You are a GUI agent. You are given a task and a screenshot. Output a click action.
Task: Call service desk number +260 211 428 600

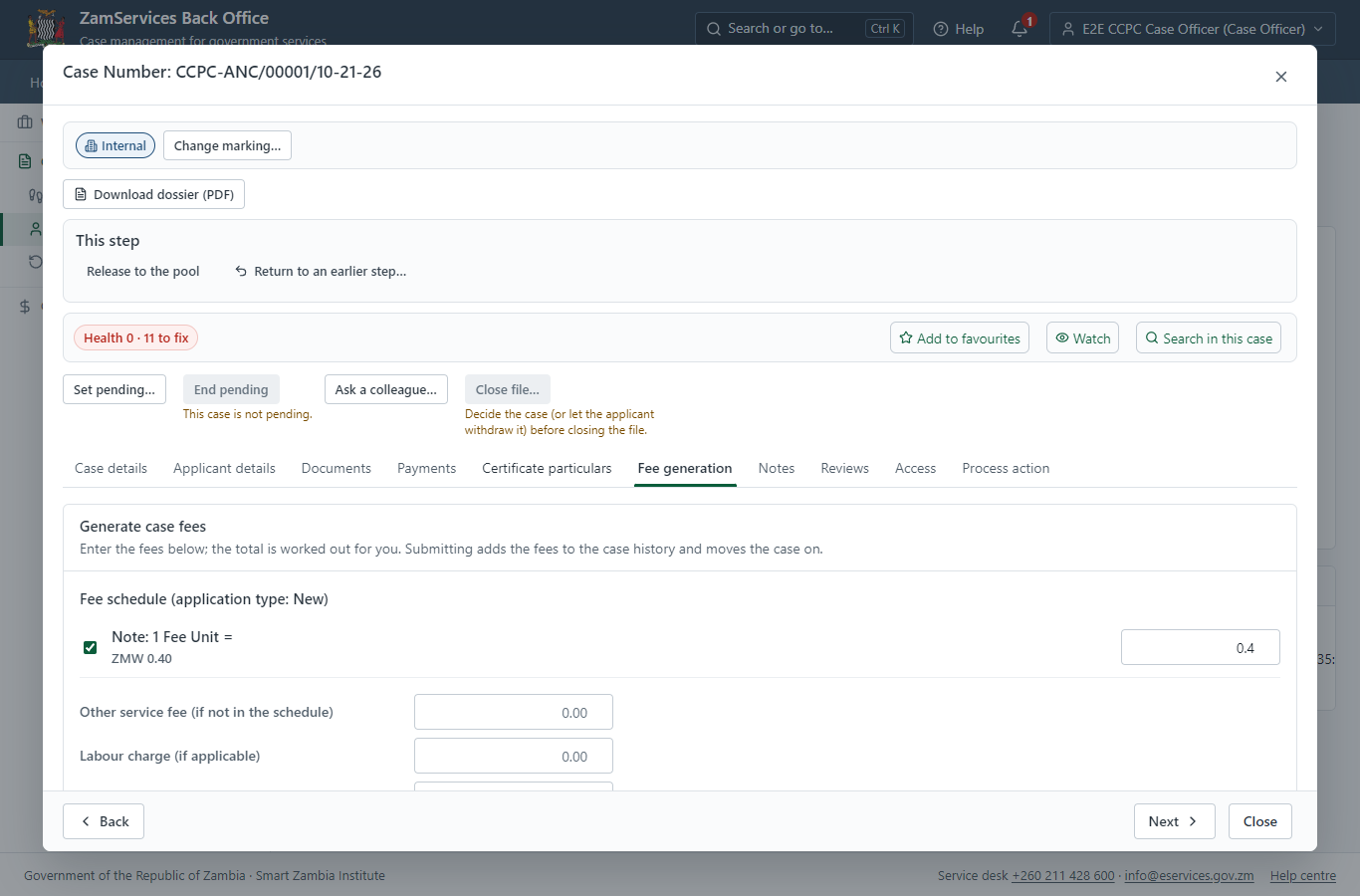(x=1063, y=876)
